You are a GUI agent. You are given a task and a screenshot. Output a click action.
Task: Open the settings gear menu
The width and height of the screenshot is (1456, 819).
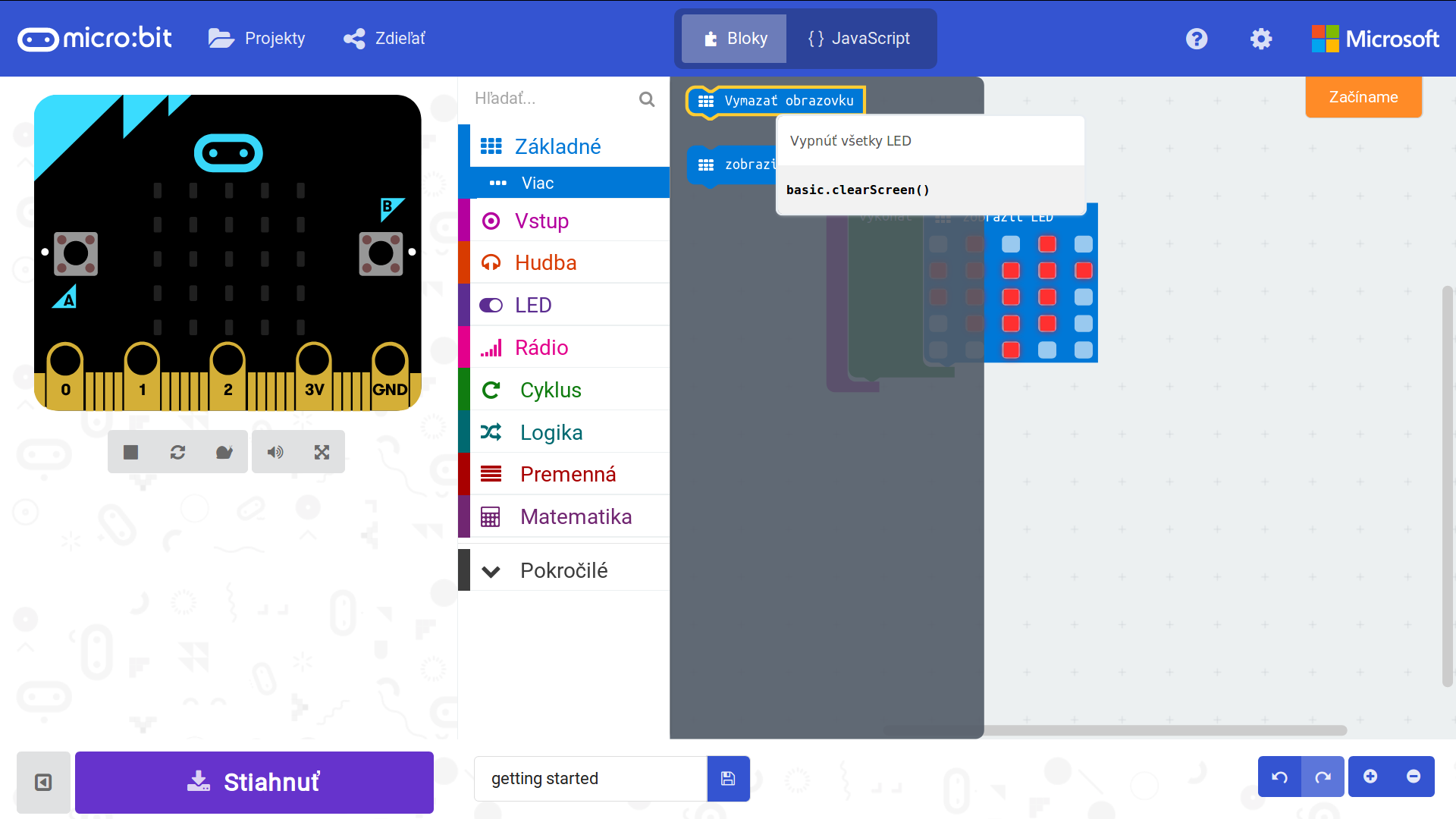pyautogui.click(x=1261, y=39)
